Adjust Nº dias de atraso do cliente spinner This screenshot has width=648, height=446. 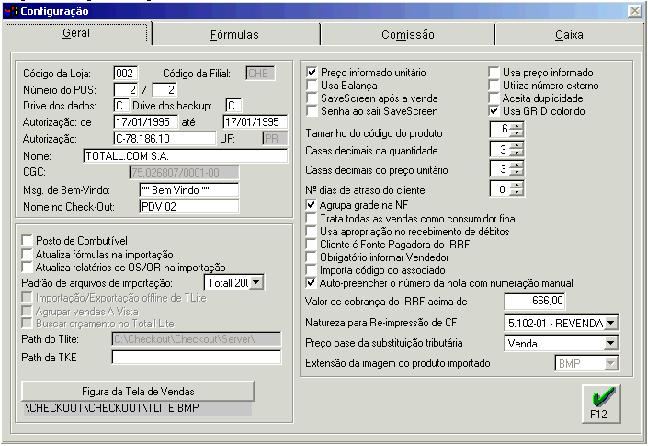coord(516,189)
